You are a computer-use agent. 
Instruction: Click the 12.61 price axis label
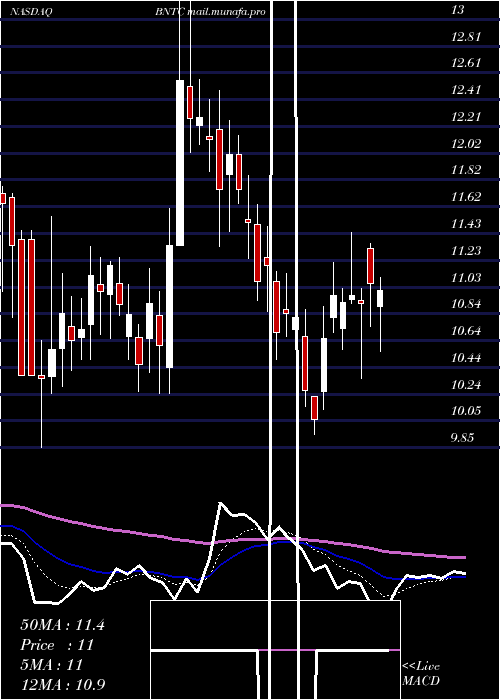[466, 63]
